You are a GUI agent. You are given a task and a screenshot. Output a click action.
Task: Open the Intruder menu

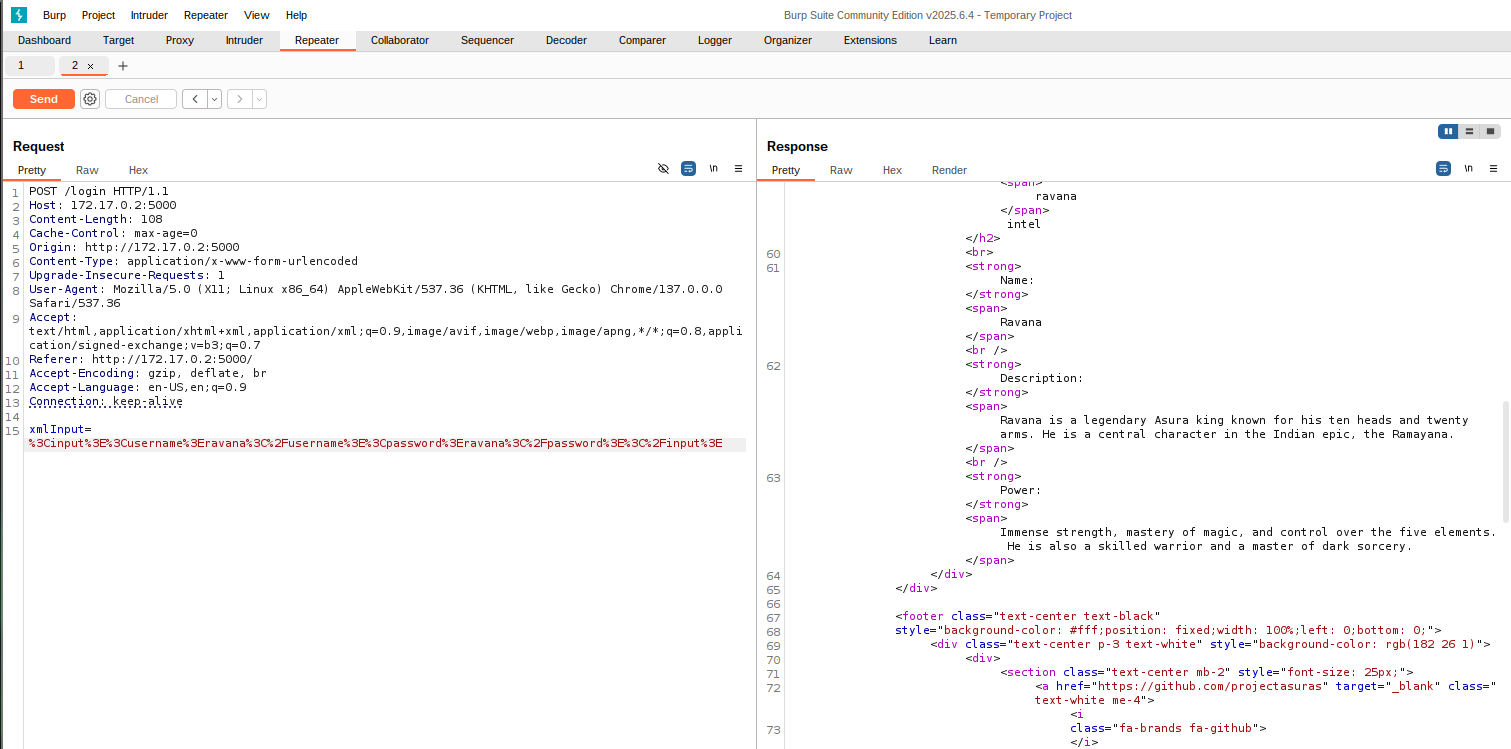point(150,15)
